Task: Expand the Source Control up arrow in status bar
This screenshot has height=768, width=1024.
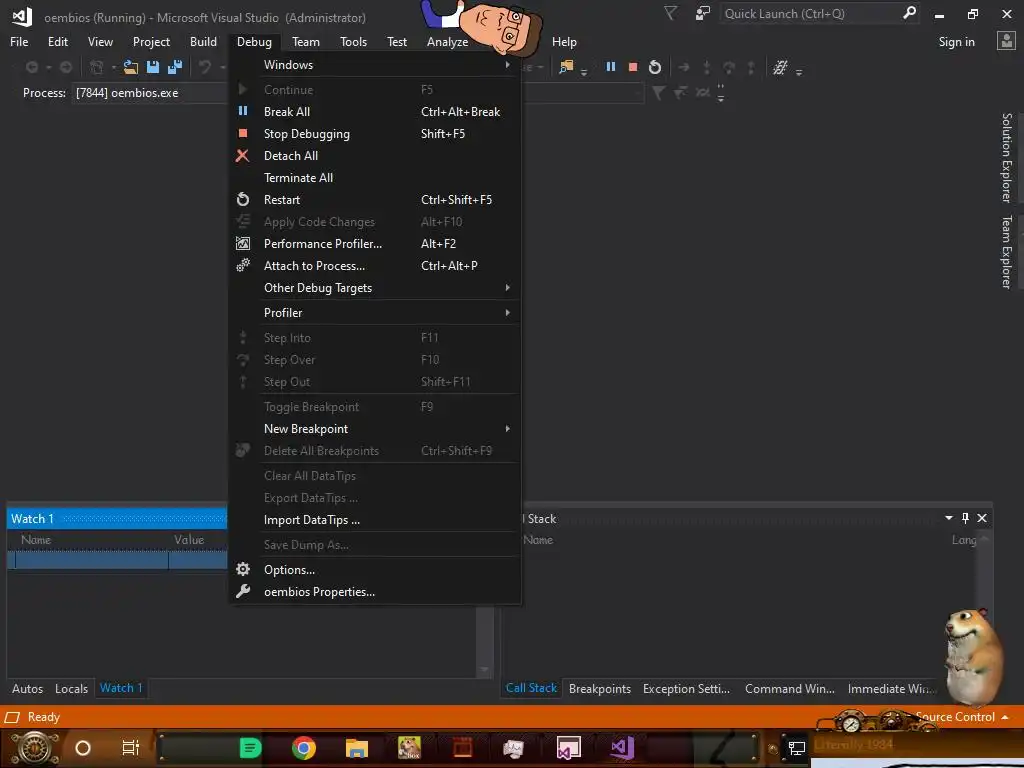Action: click(1004, 717)
